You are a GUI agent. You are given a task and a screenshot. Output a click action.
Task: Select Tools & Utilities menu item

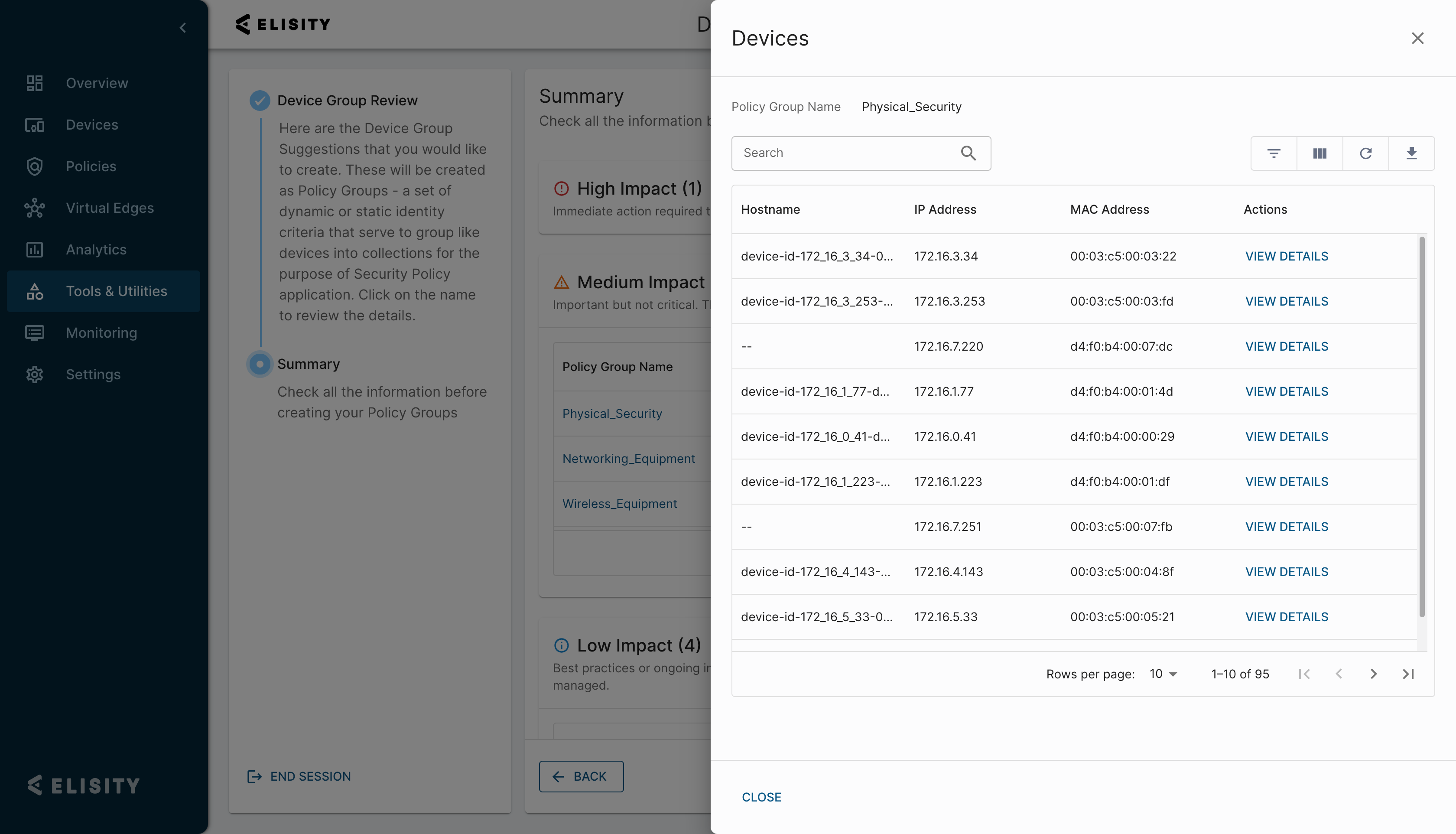click(x=103, y=291)
